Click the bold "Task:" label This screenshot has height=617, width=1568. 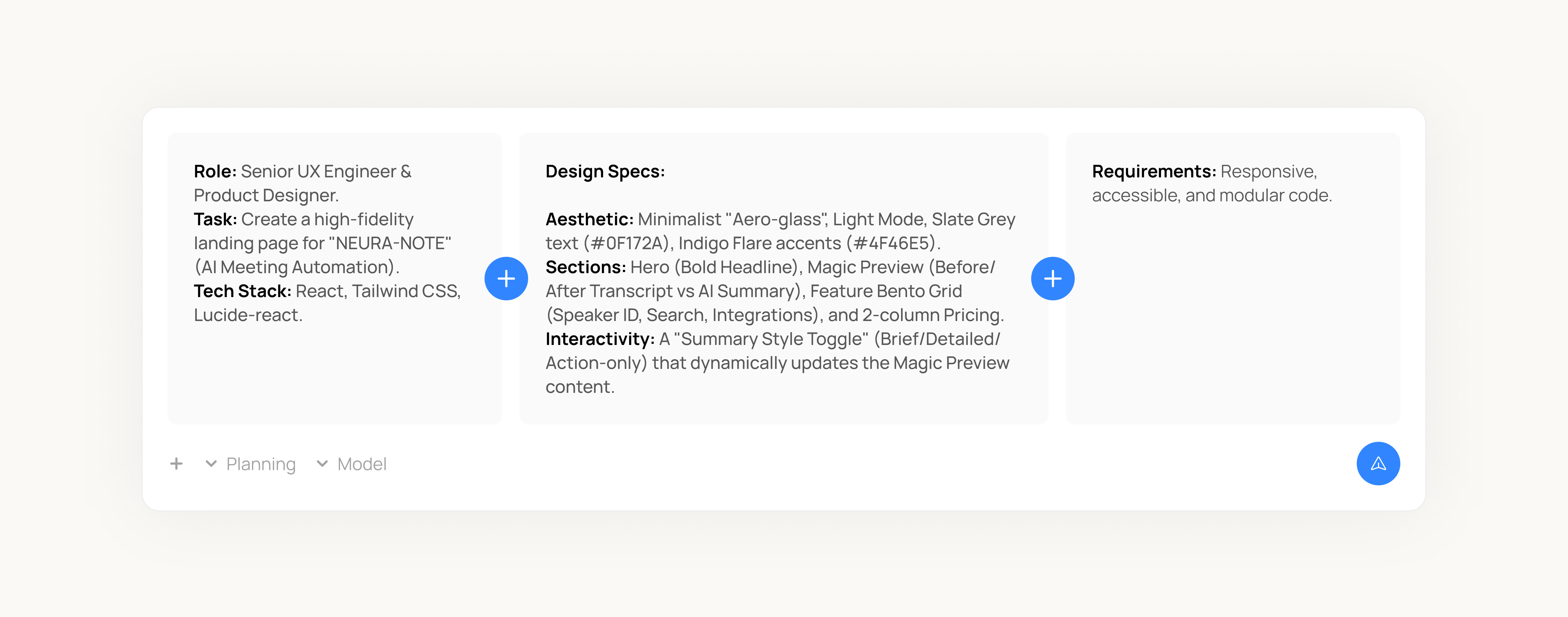tap(215, 219)
